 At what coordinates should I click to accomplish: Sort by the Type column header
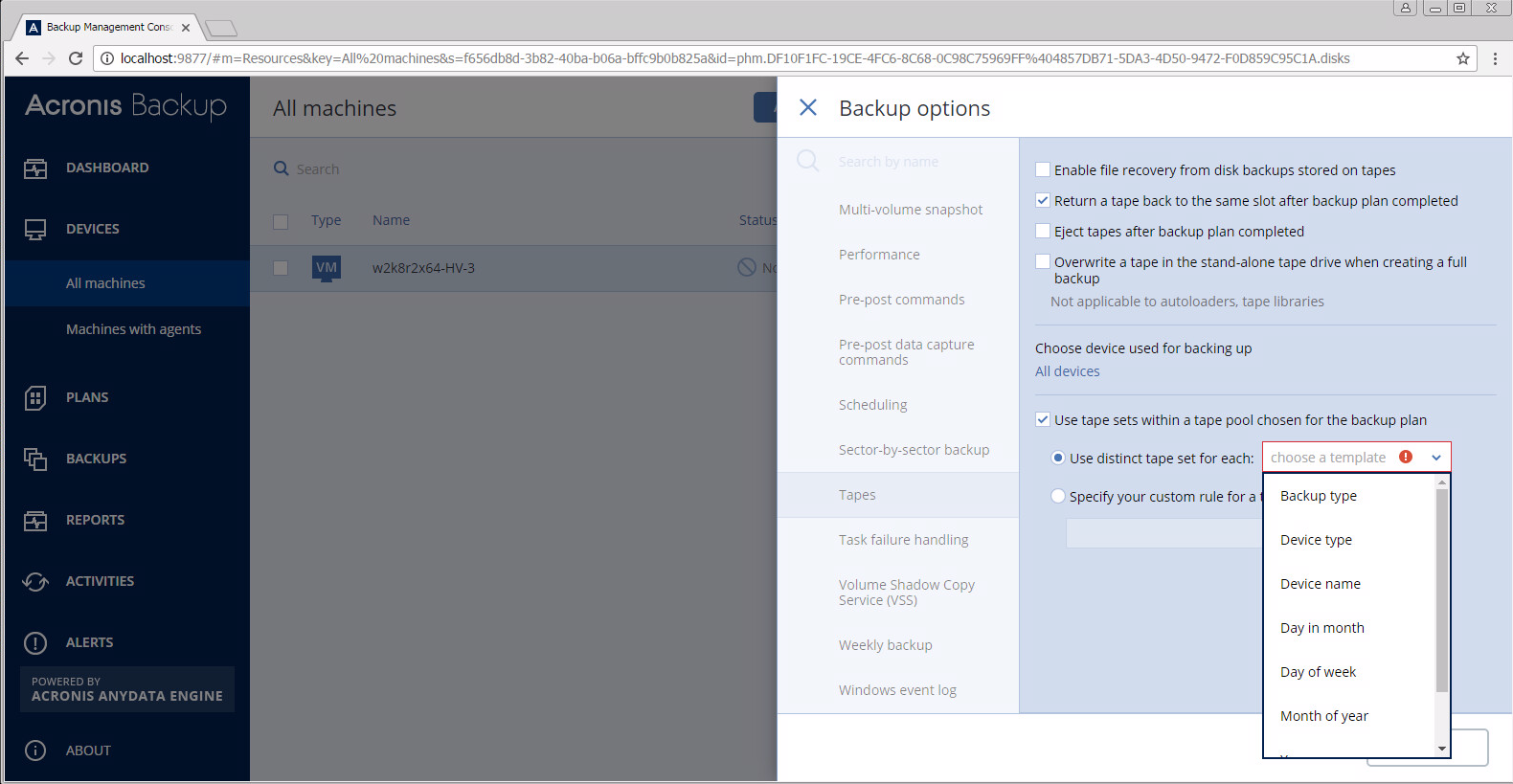tap(326, 220)
